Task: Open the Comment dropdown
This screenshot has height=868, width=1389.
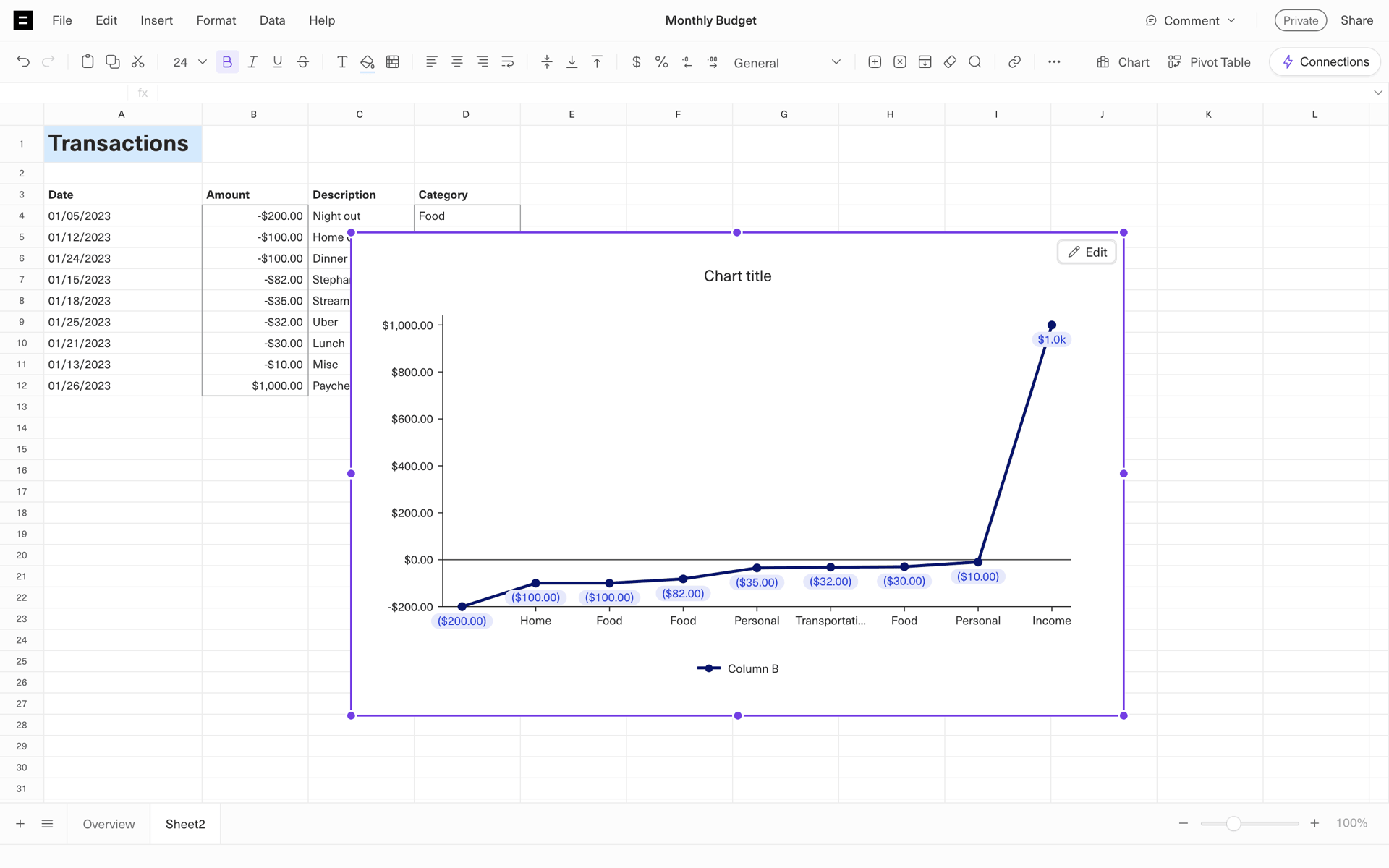Action: click(1191, 21)
